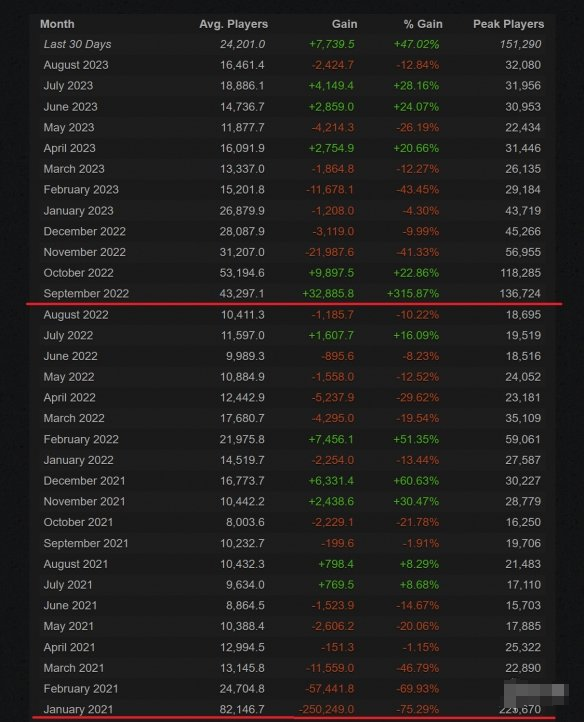Click December 2021 +60.63% value
The image size is (584, 722).
[x=416, y=481]
